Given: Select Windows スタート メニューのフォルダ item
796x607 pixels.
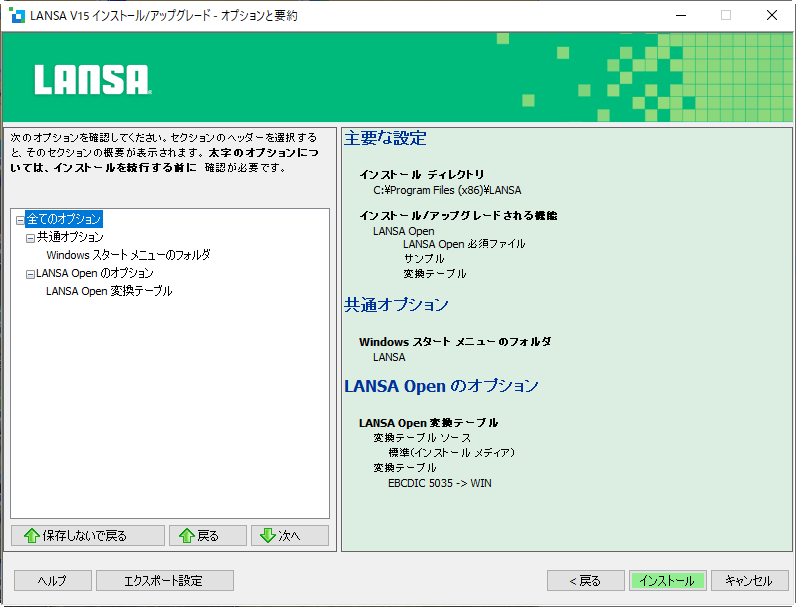Looking at the screenshot, I should click(128, 255).
